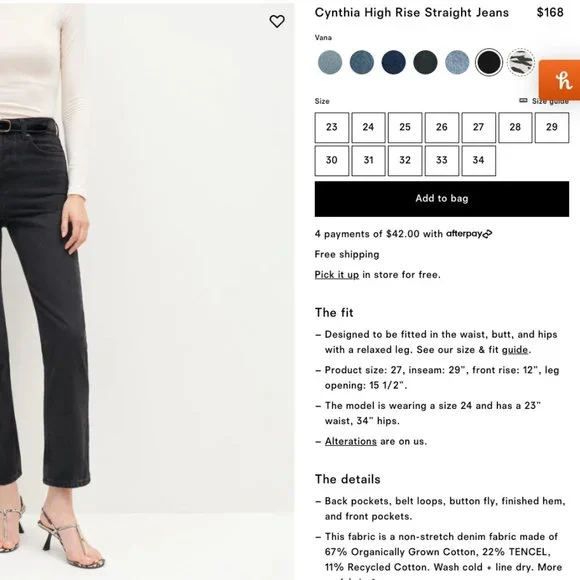Select the black Vana color swatch
The image size is (580, 580).
489,62
